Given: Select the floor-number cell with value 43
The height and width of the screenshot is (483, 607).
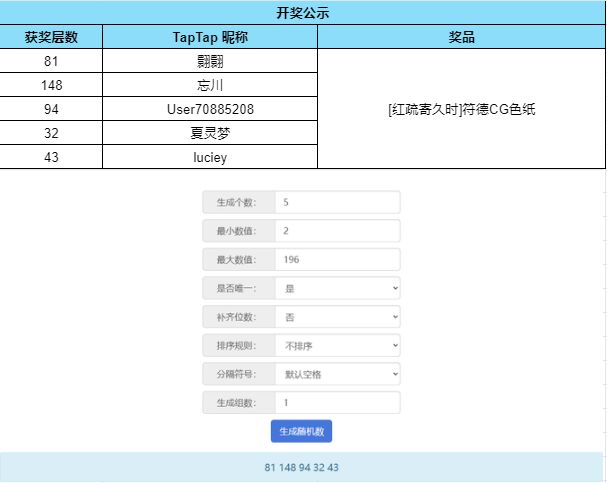Looking at the screenshot, I should (51, 157).
